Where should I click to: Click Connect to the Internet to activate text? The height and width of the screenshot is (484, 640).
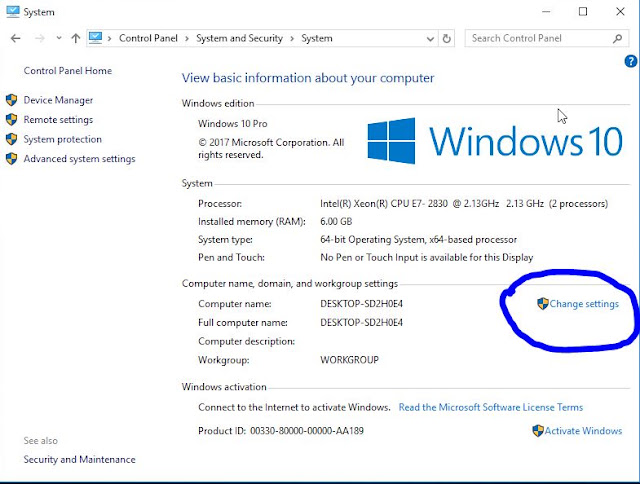(x=294, y=407)
